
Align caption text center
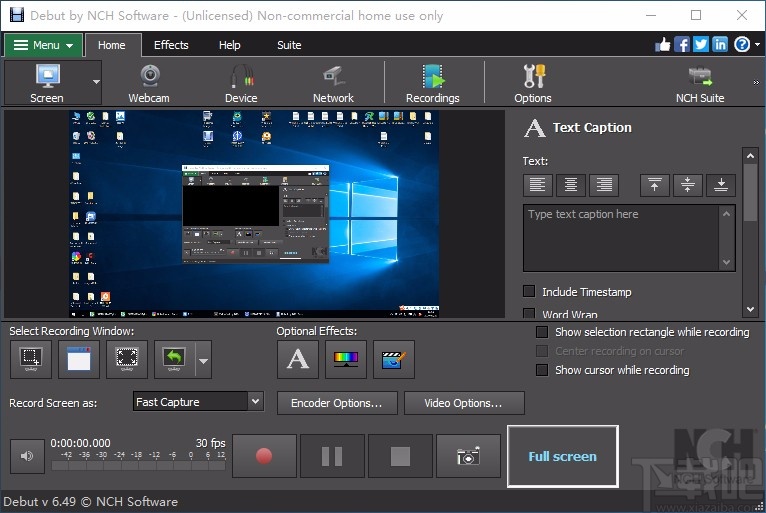[571, 185]
